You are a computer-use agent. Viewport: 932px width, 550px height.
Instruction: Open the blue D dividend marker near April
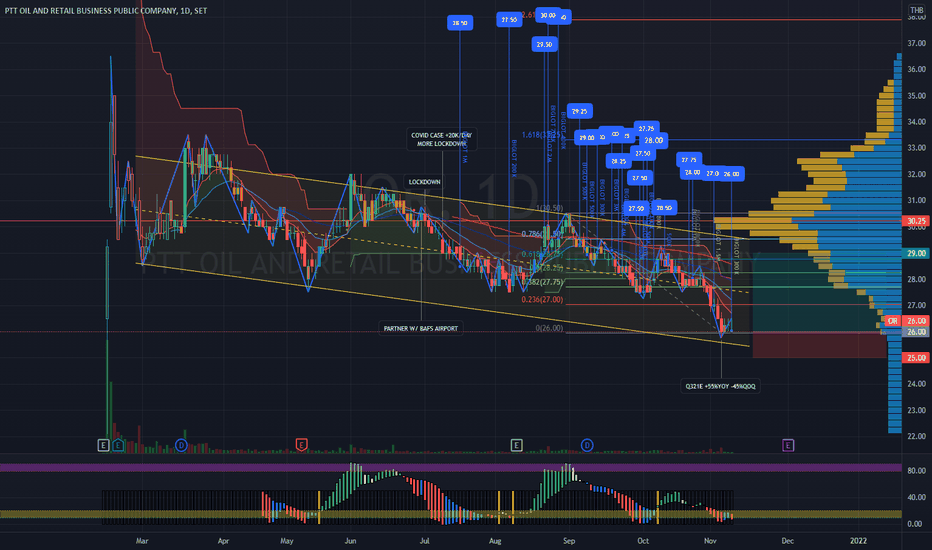(181, 445)
